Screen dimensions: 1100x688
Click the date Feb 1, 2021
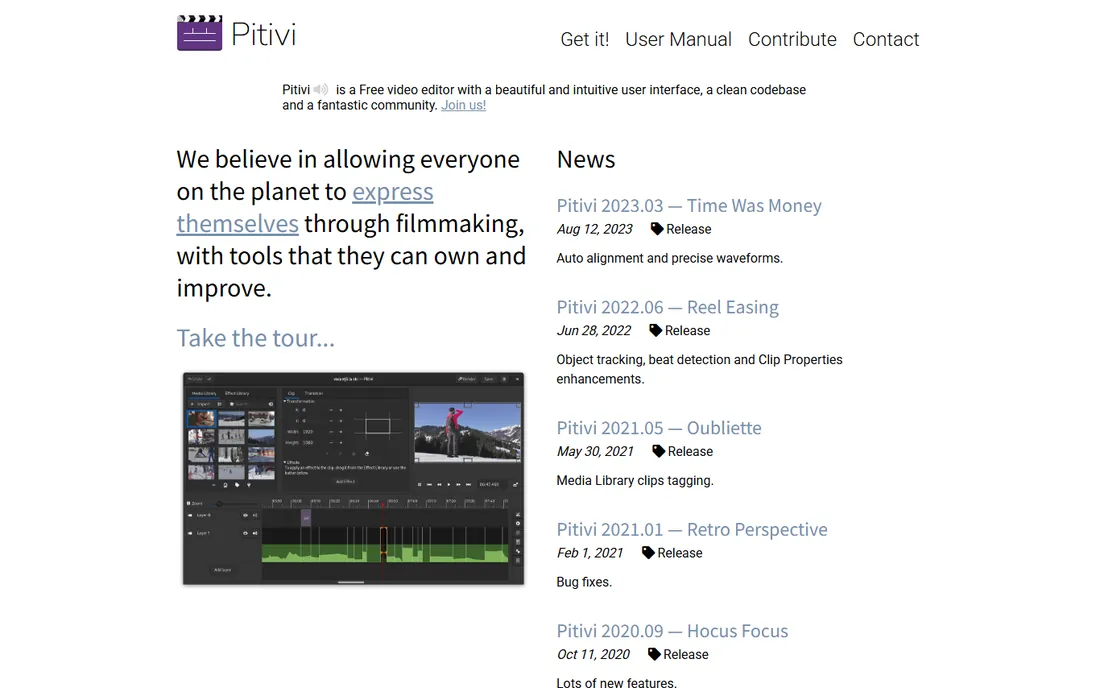point(590,553)
